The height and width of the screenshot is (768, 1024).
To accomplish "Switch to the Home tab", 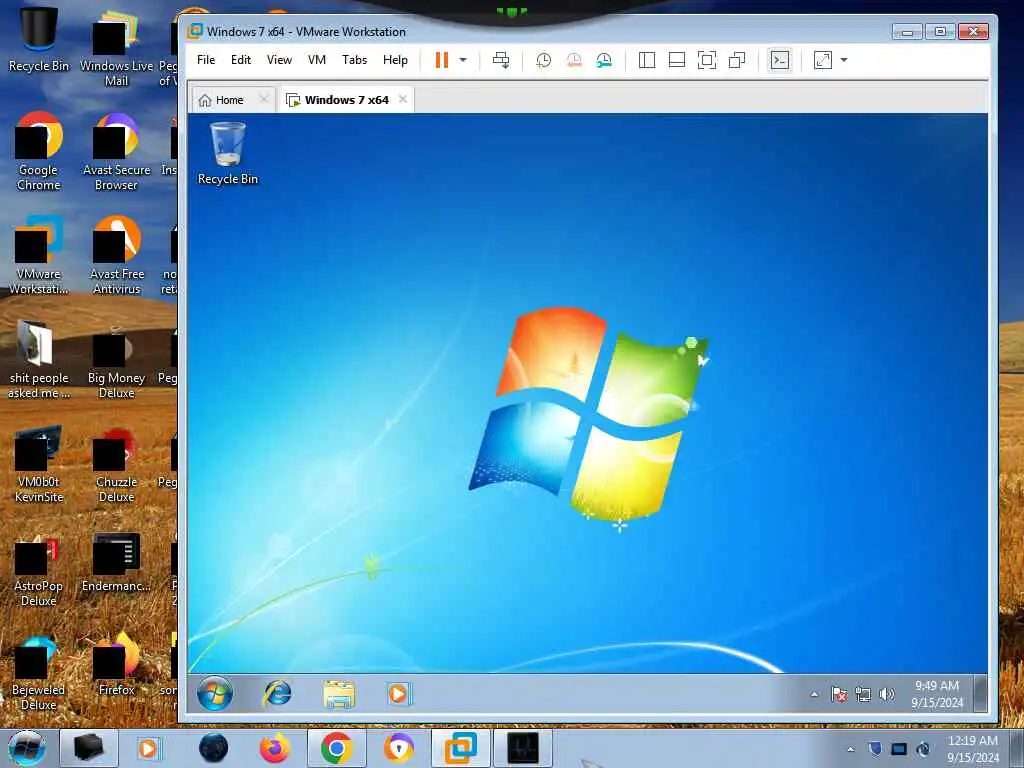I will click(222, 100).
